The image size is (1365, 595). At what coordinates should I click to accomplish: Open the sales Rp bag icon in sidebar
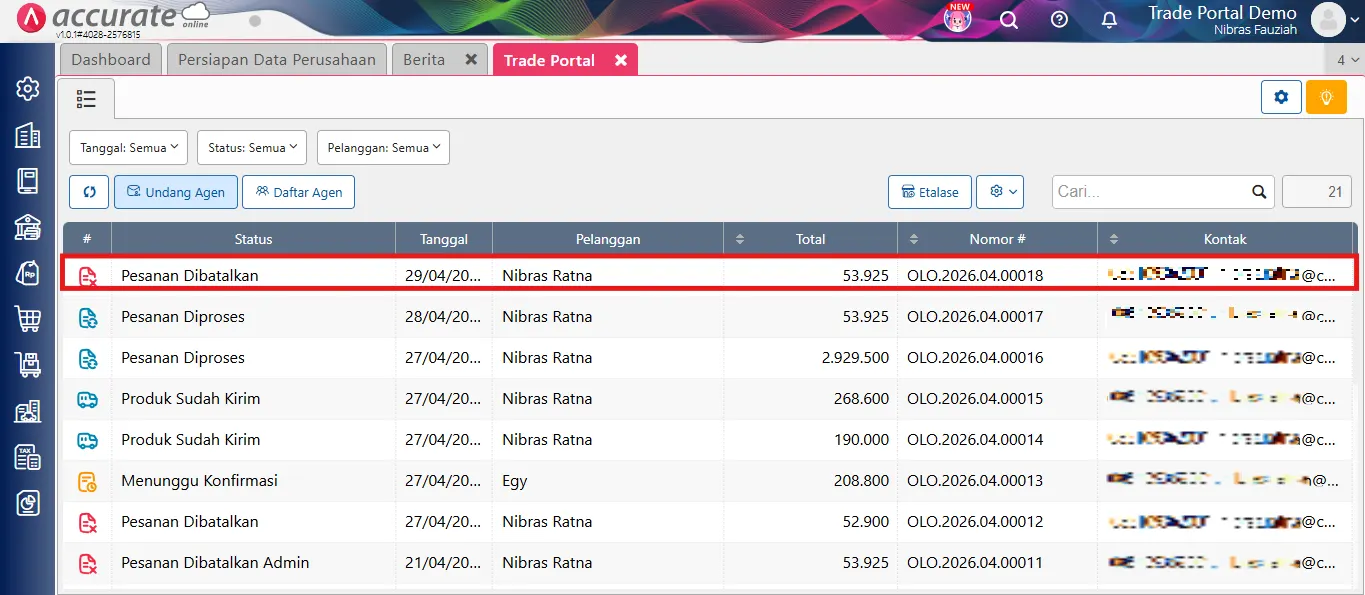pyautogui.click(x=28, y=273)
